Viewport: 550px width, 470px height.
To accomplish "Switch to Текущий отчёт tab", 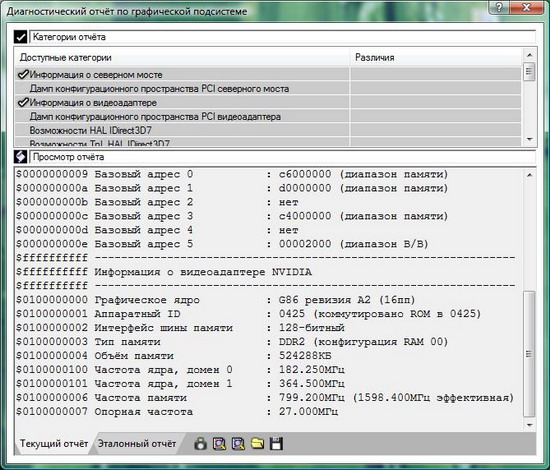I will coord(54,443).
